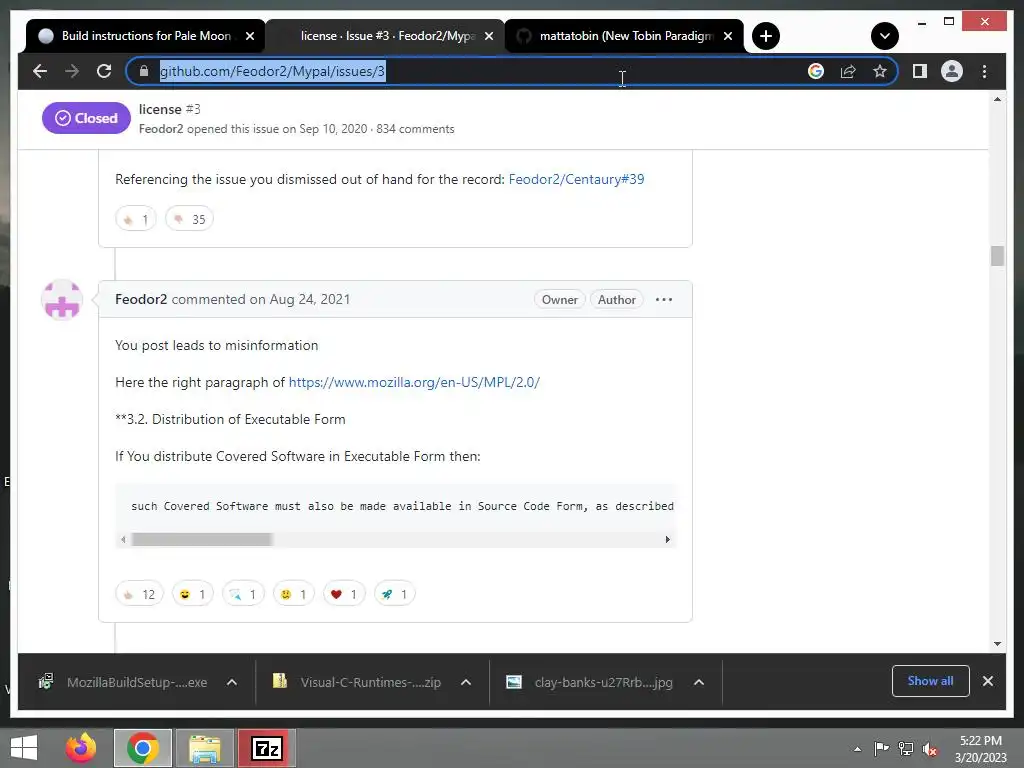Open File Explorer from taskbar
Screen dimensions: 1024x768
coord(205,748)
